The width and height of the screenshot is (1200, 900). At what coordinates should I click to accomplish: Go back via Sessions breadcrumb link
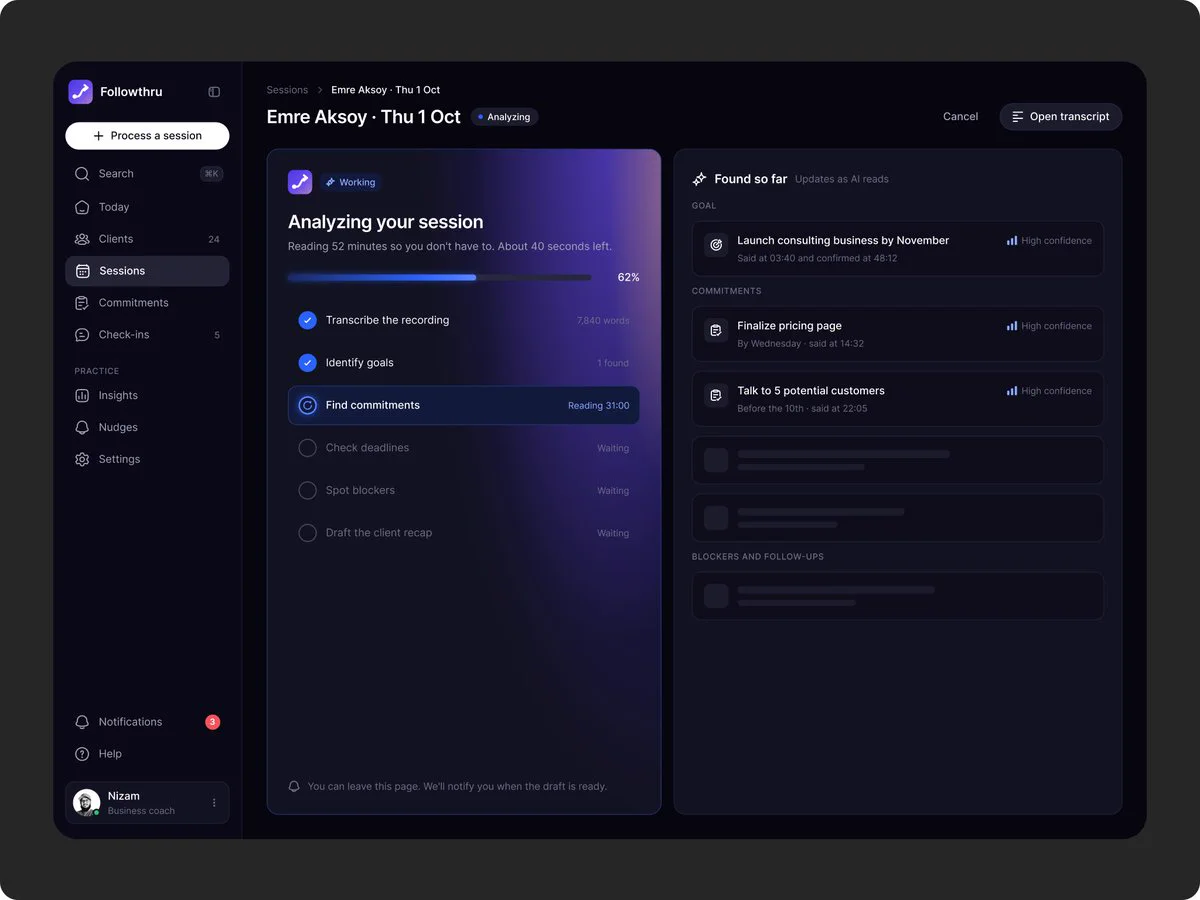287,90
